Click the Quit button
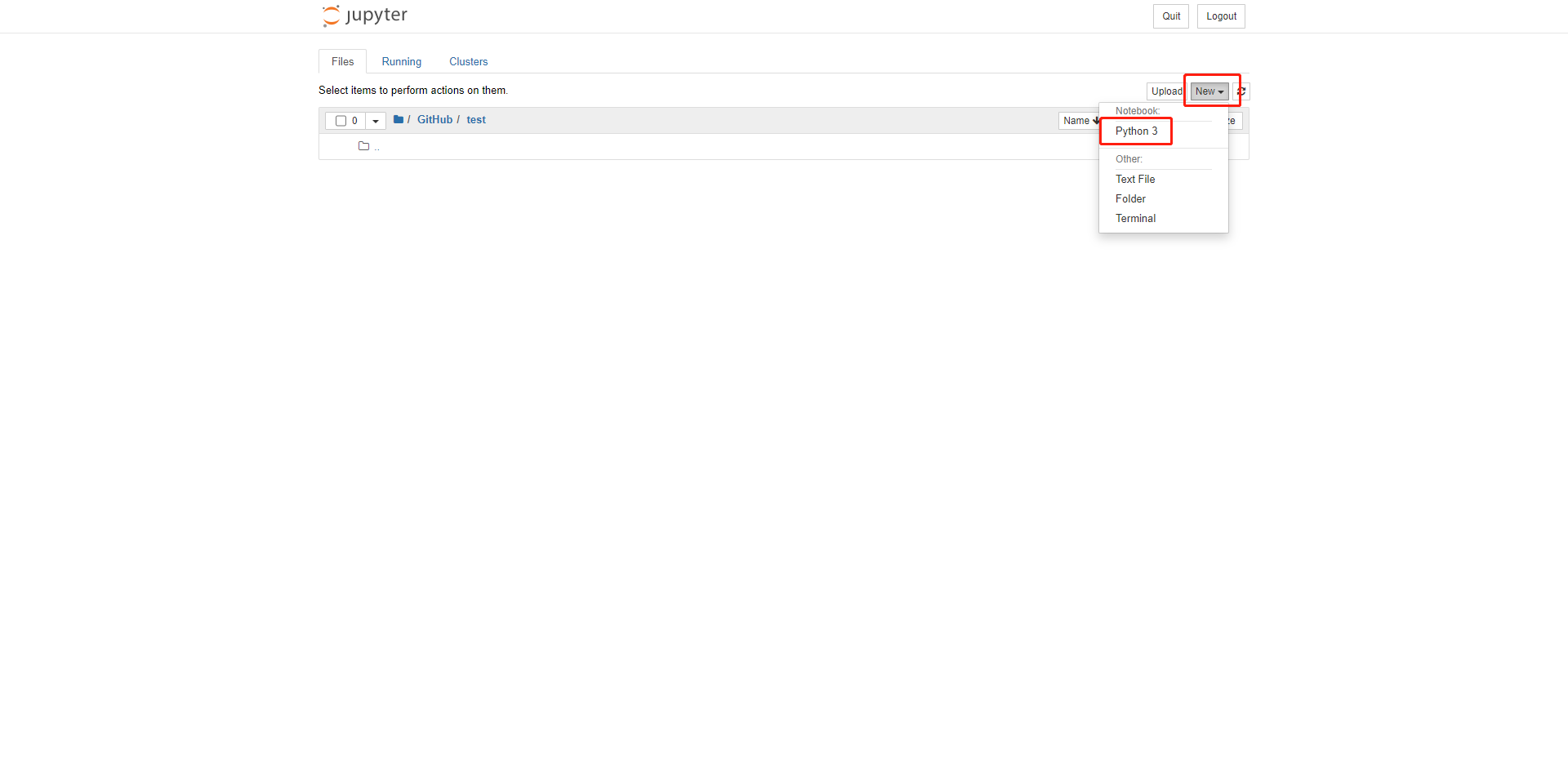 click(1171, 16)
